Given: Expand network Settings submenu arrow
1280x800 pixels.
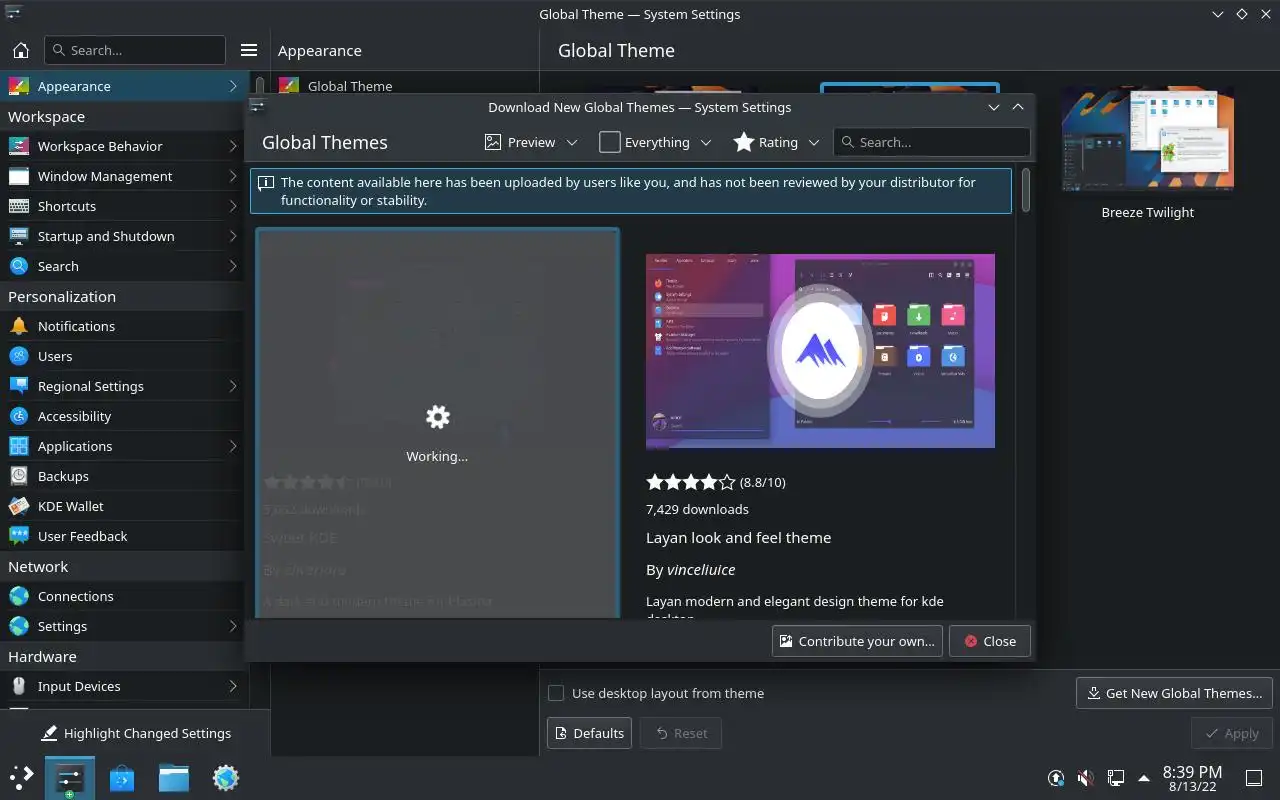Looking at the screenshot, I should (x=232, y=626).
